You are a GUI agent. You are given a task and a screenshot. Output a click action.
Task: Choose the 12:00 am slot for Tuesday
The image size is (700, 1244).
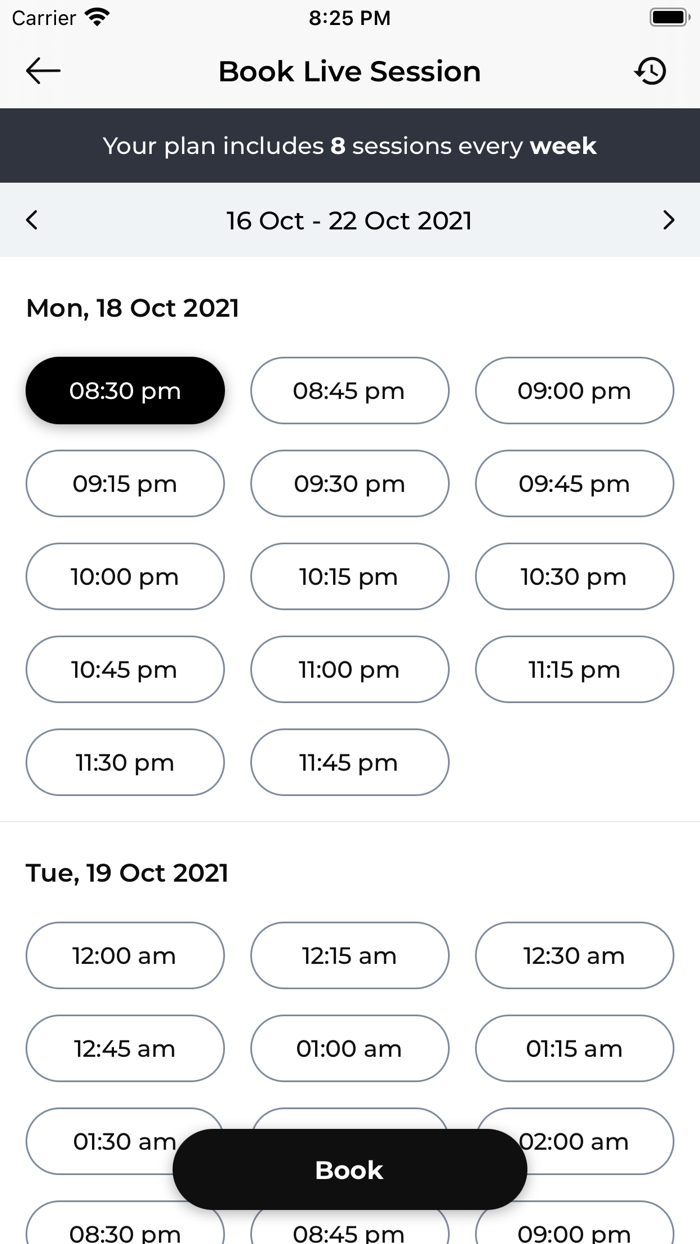point(124,955)
